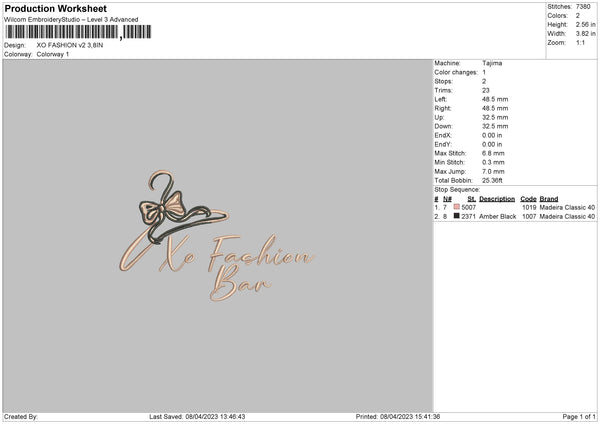The image size is (600, 424).
Task: Click the Width value 3.82 in
Action: tap(585, 34)
